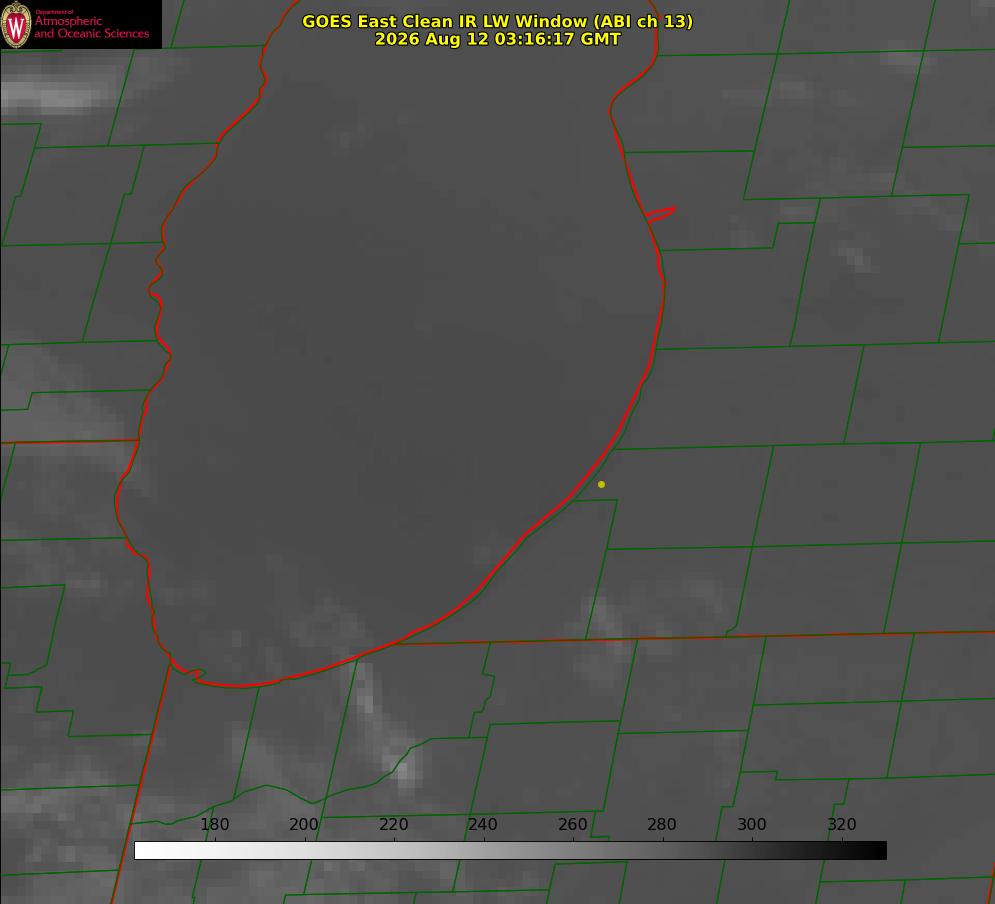Viewport: 995px width, 904px height.
Task: Click the white end of the grayscale colorbar
Action: pyautogui.click(x=141, y=851)
